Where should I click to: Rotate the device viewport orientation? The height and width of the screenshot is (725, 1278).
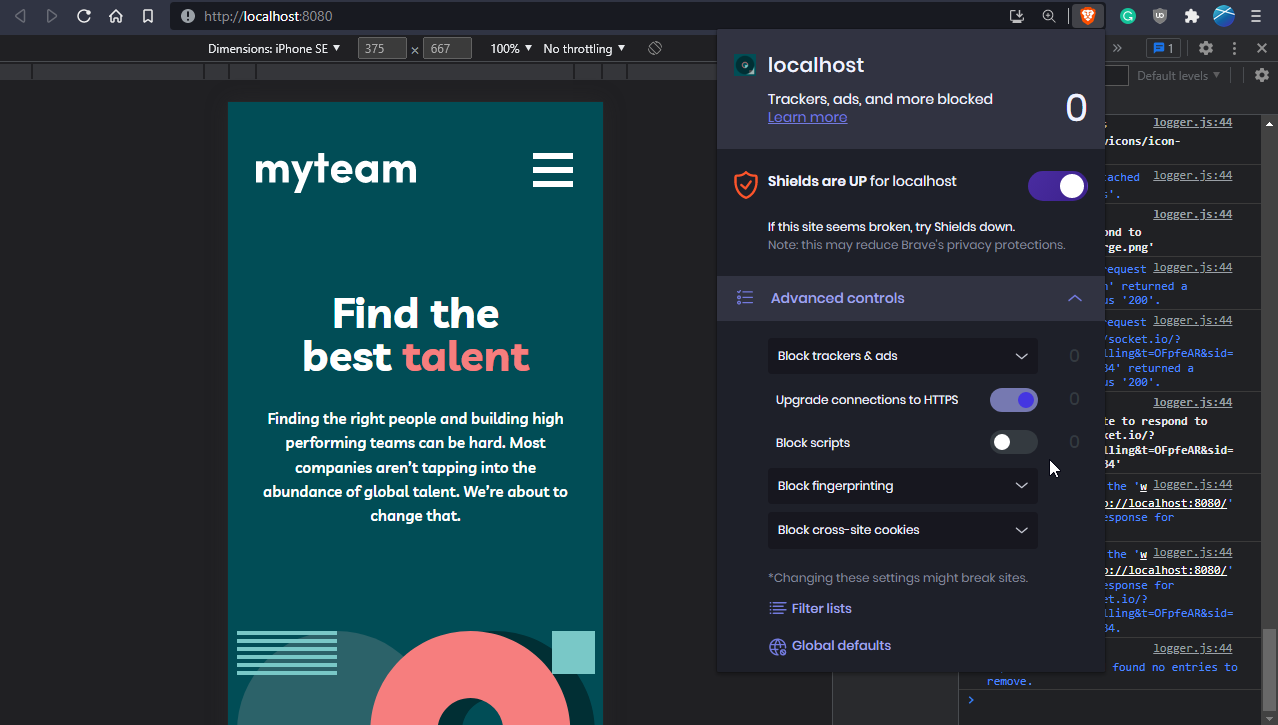pos(655,48)
